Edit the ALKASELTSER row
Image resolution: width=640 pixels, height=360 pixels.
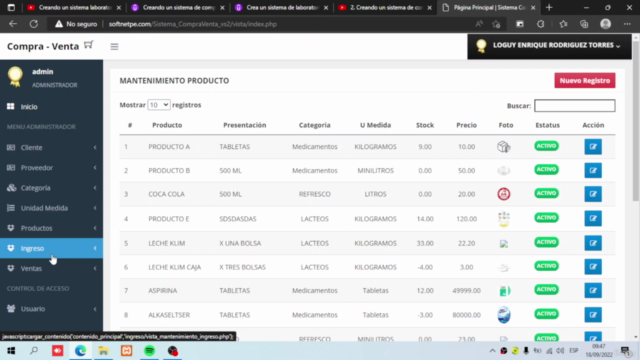click(x=593, y=315)
